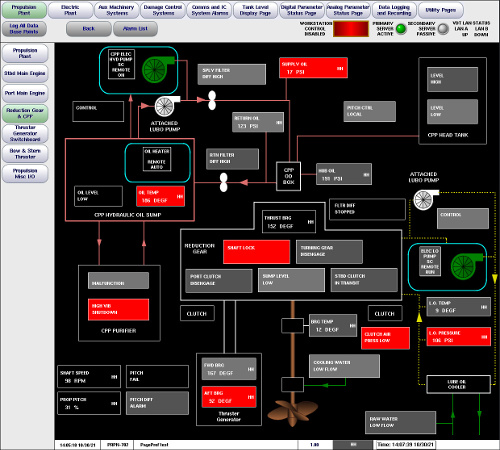The width and height of the screenshot is (500, 450).
Task: Select the L.O. Temp DEGF readout
Action: (x=459, y=307)
